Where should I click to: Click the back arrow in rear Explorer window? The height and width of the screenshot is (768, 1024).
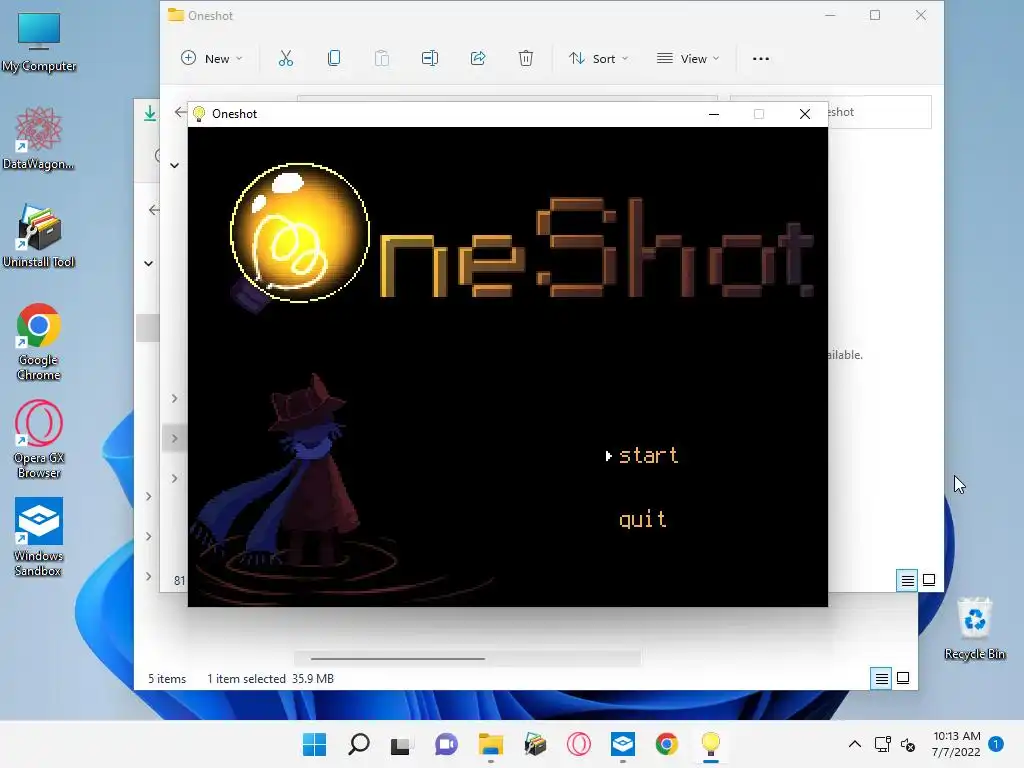click(x=154, y=210)
